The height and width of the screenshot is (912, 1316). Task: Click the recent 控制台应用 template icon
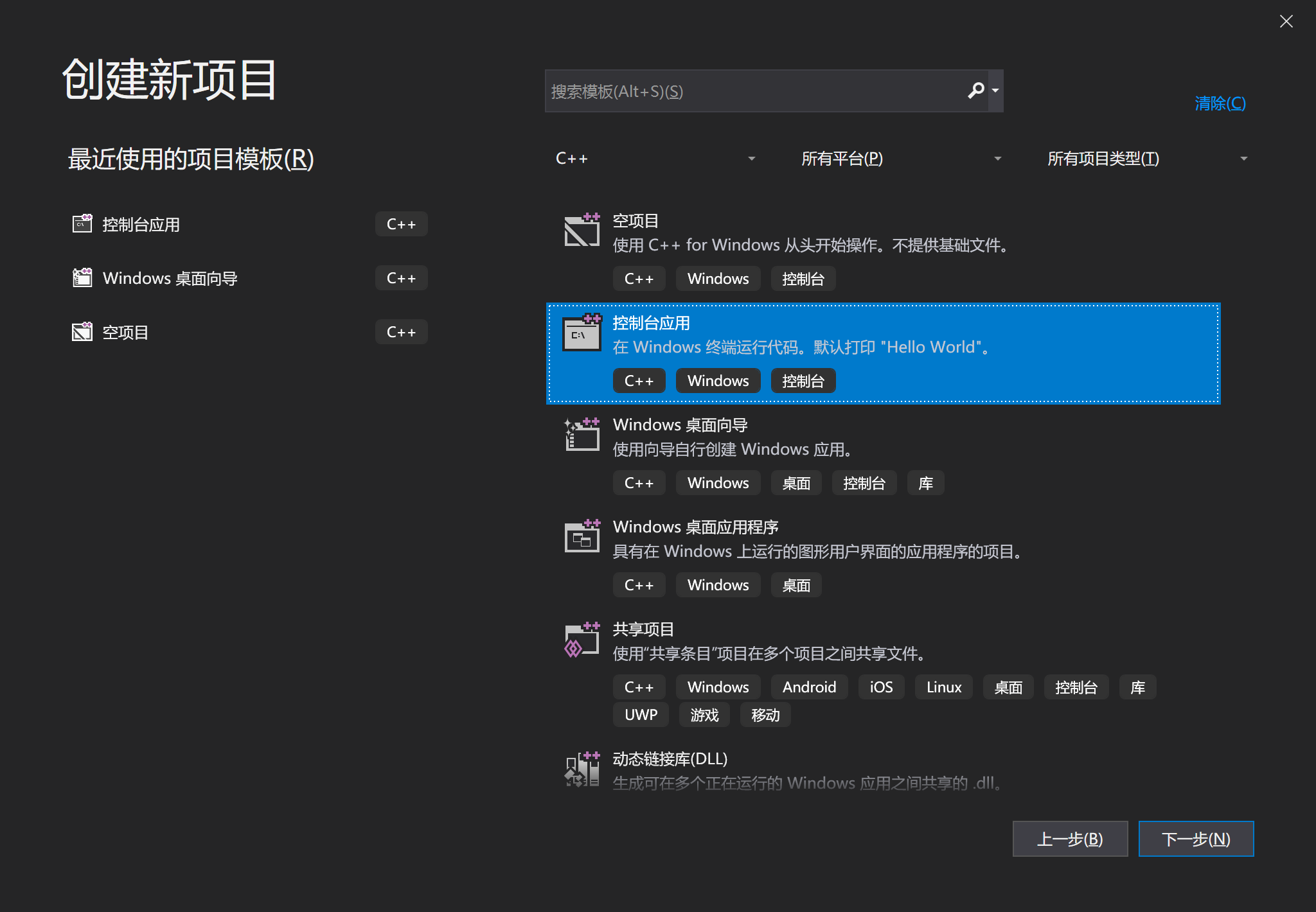82,224
